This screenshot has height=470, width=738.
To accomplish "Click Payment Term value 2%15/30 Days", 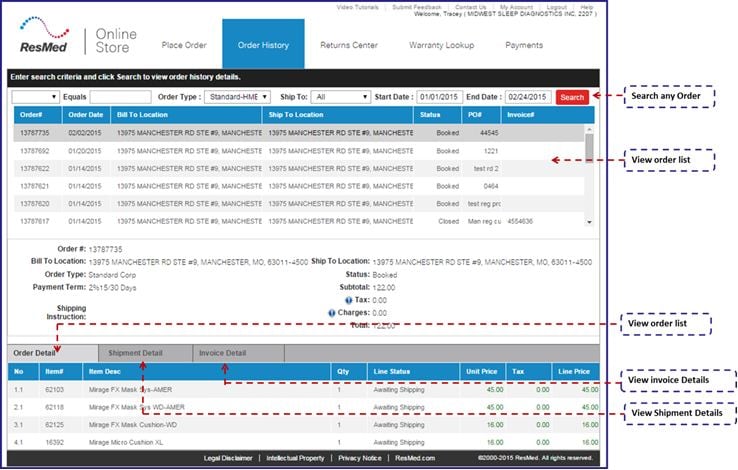I will (112, 287).
